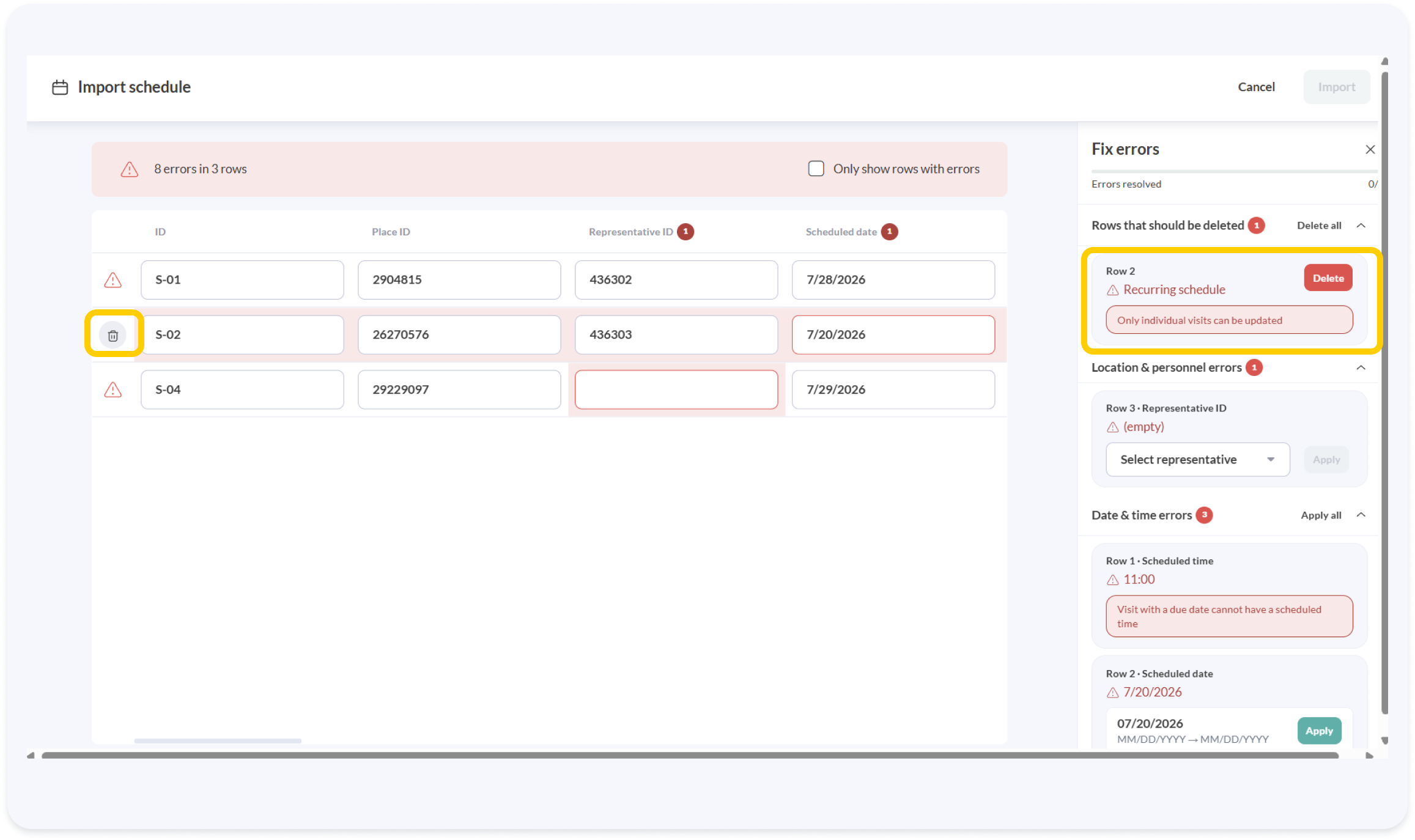Click the 26270576 Place ID field
This screenshot has width=1415, height=840.
(x=459, y=335)
